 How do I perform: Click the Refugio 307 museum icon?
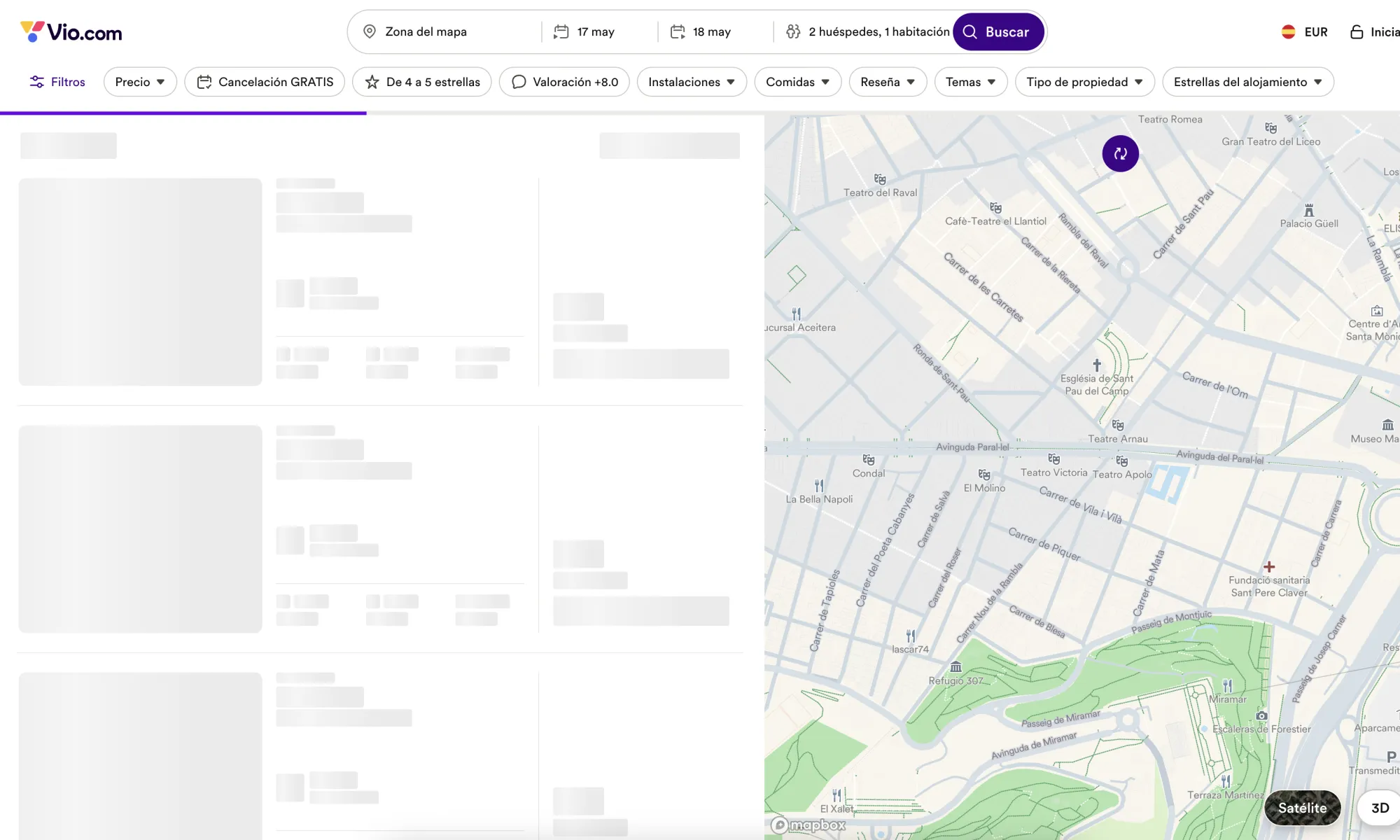(x=955, y=667)
